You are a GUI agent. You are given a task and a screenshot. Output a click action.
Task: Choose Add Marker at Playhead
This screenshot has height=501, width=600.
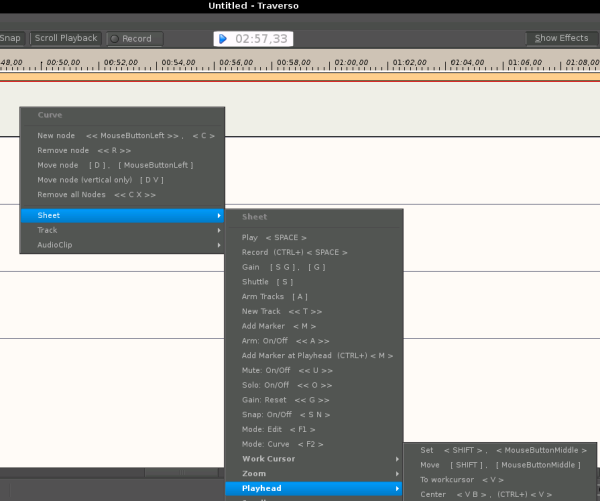click(314, 356)
